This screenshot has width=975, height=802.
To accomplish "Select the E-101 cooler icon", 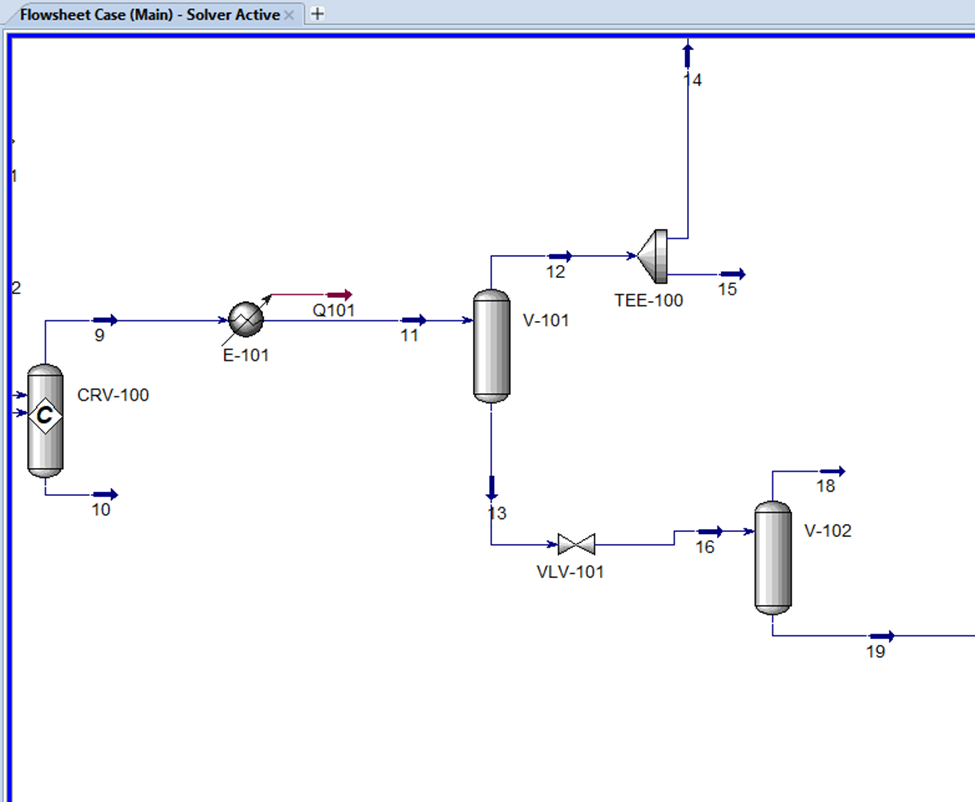I will click(246, 319).
